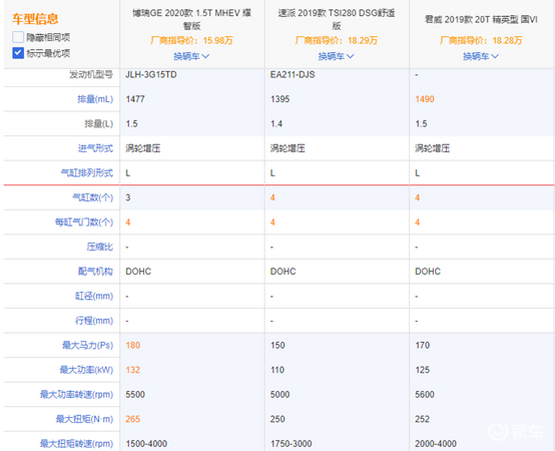Click the 排量(L) row label
This screenshot has height=451, width=555.
tap(99, 124)
